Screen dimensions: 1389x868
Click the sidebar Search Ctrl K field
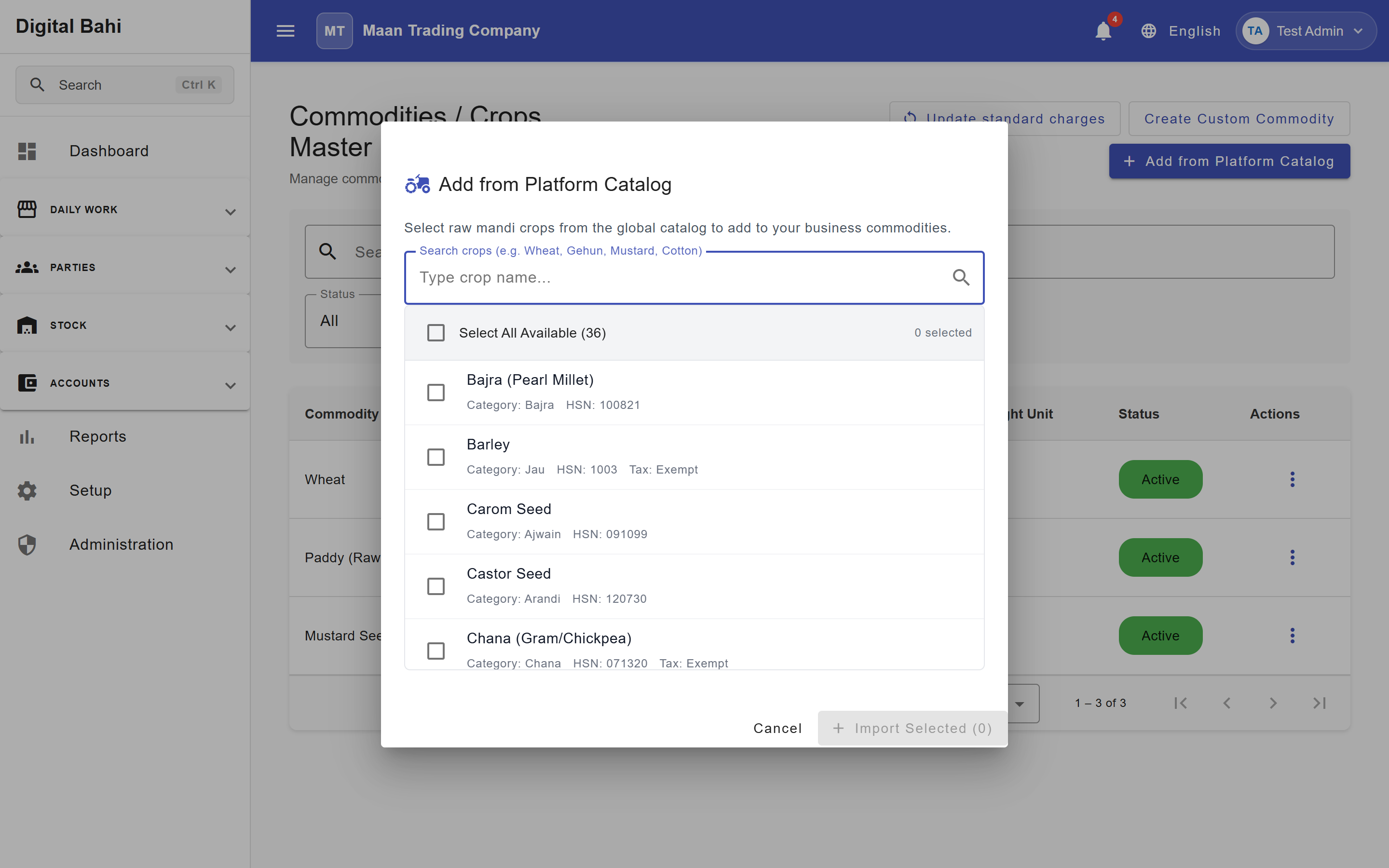pos(124,85)
